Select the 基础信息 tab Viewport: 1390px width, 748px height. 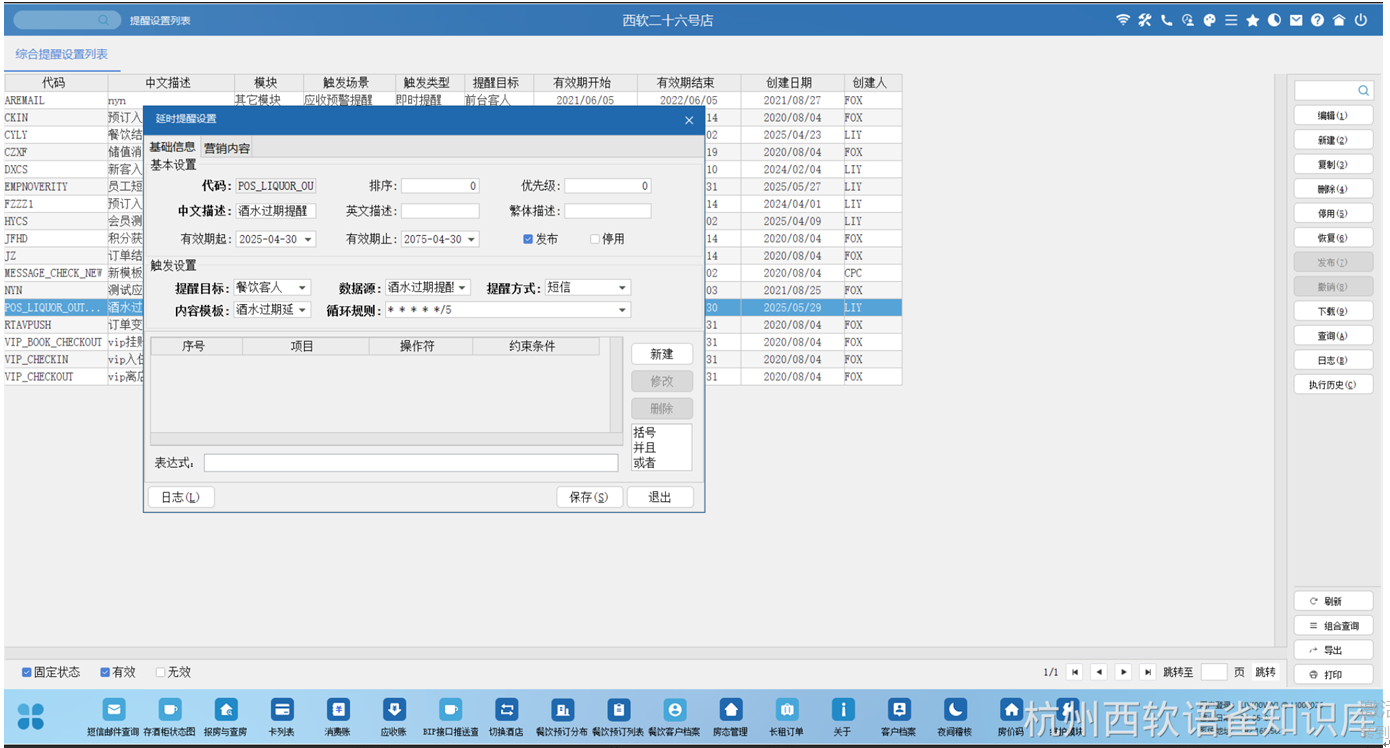click(x=172, y=147)
